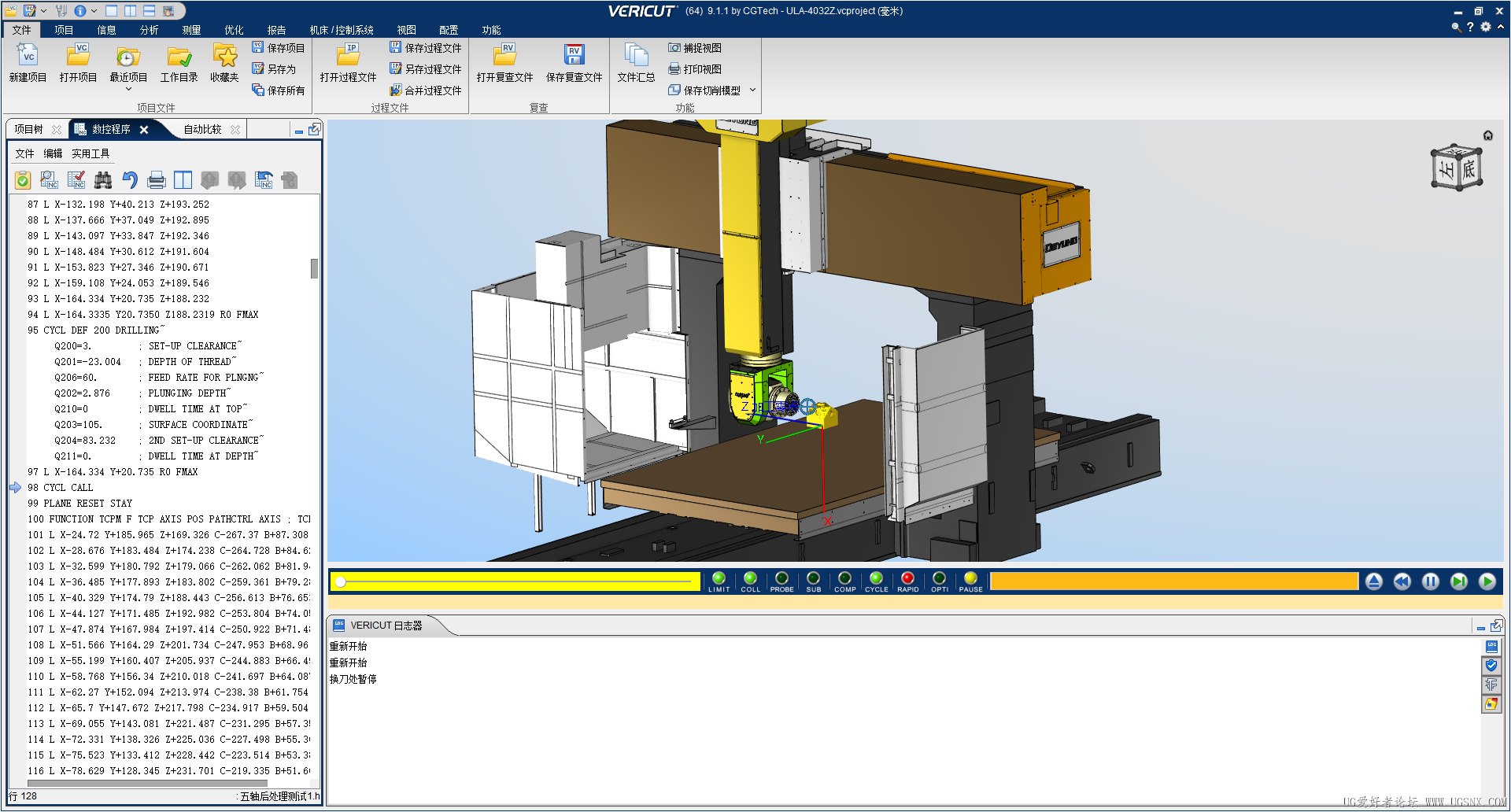The height and width of the screenshot is (812, 1511).
Task: Click the Rewind simulation button
Action: click(1402, 581)
